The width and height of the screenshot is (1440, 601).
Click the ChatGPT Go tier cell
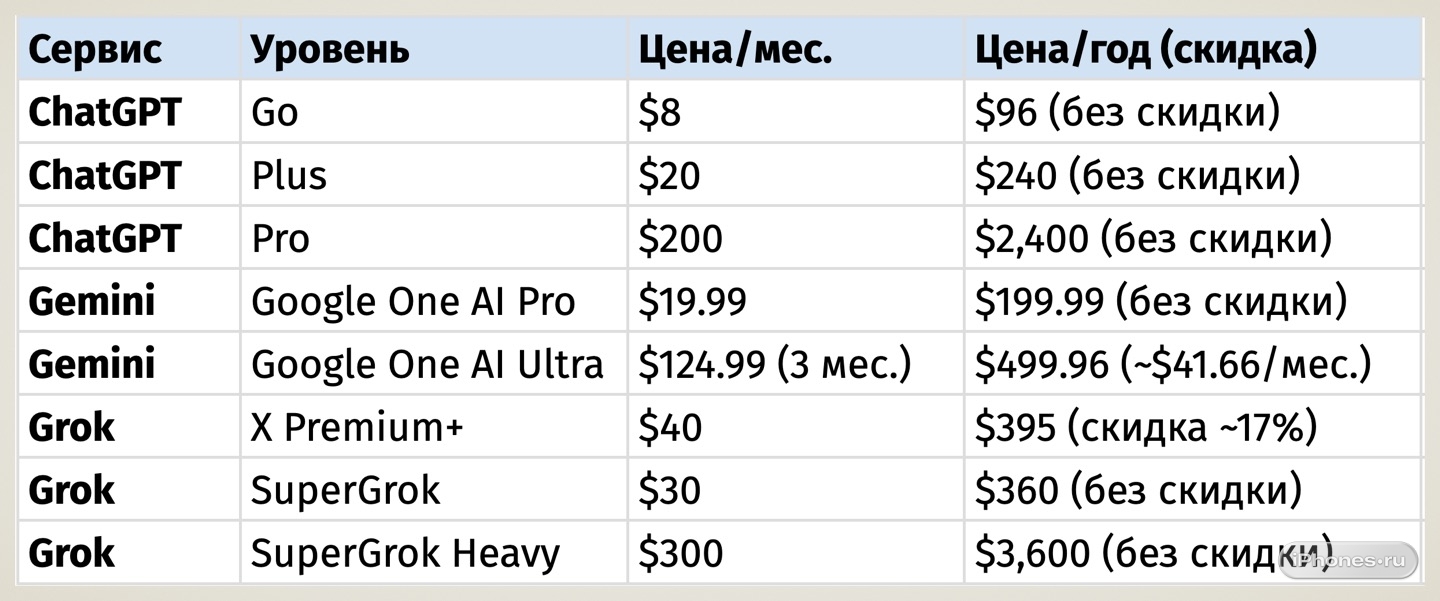[275, 112]
